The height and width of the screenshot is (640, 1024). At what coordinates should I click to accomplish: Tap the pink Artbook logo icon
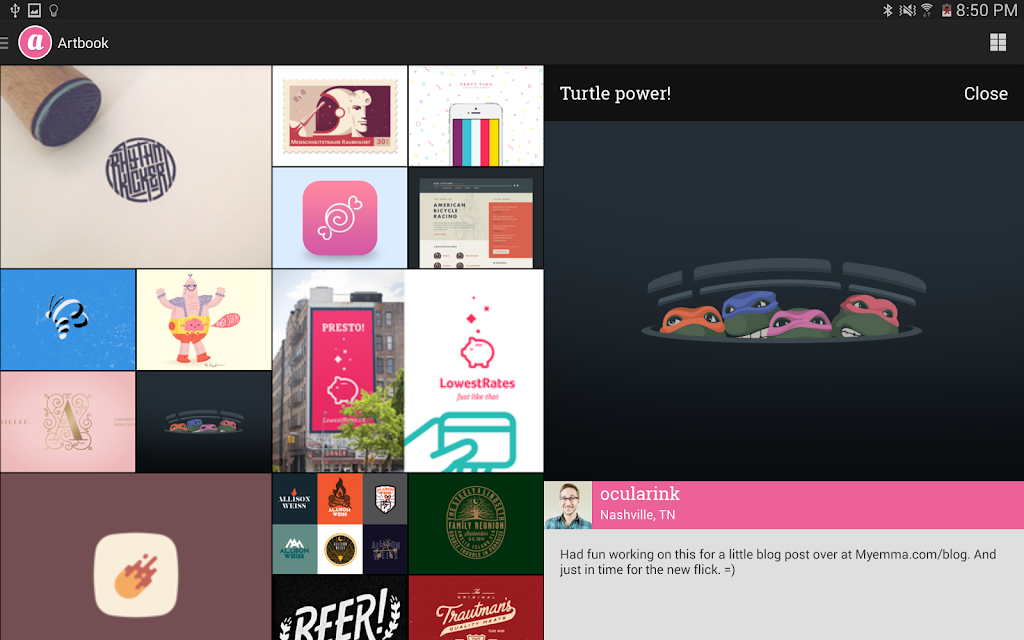point(35,42)
